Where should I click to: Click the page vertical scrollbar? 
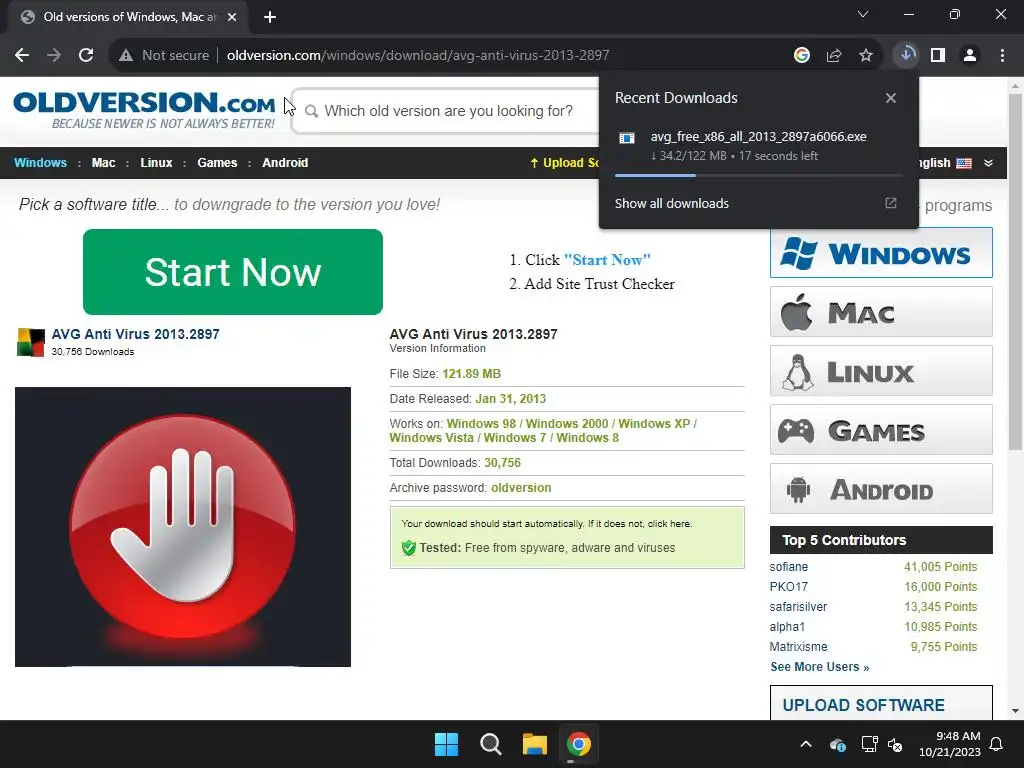(1015, 272)
